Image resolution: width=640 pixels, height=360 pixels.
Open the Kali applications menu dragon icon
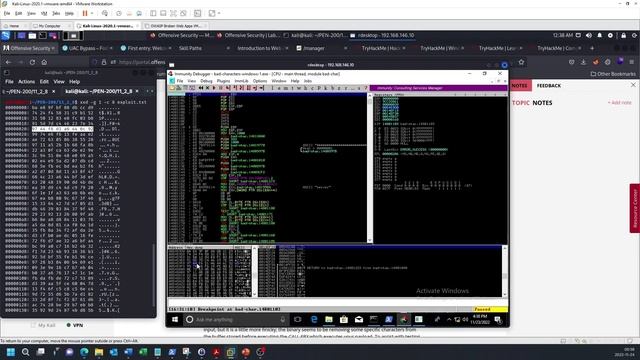coord(6,36)
